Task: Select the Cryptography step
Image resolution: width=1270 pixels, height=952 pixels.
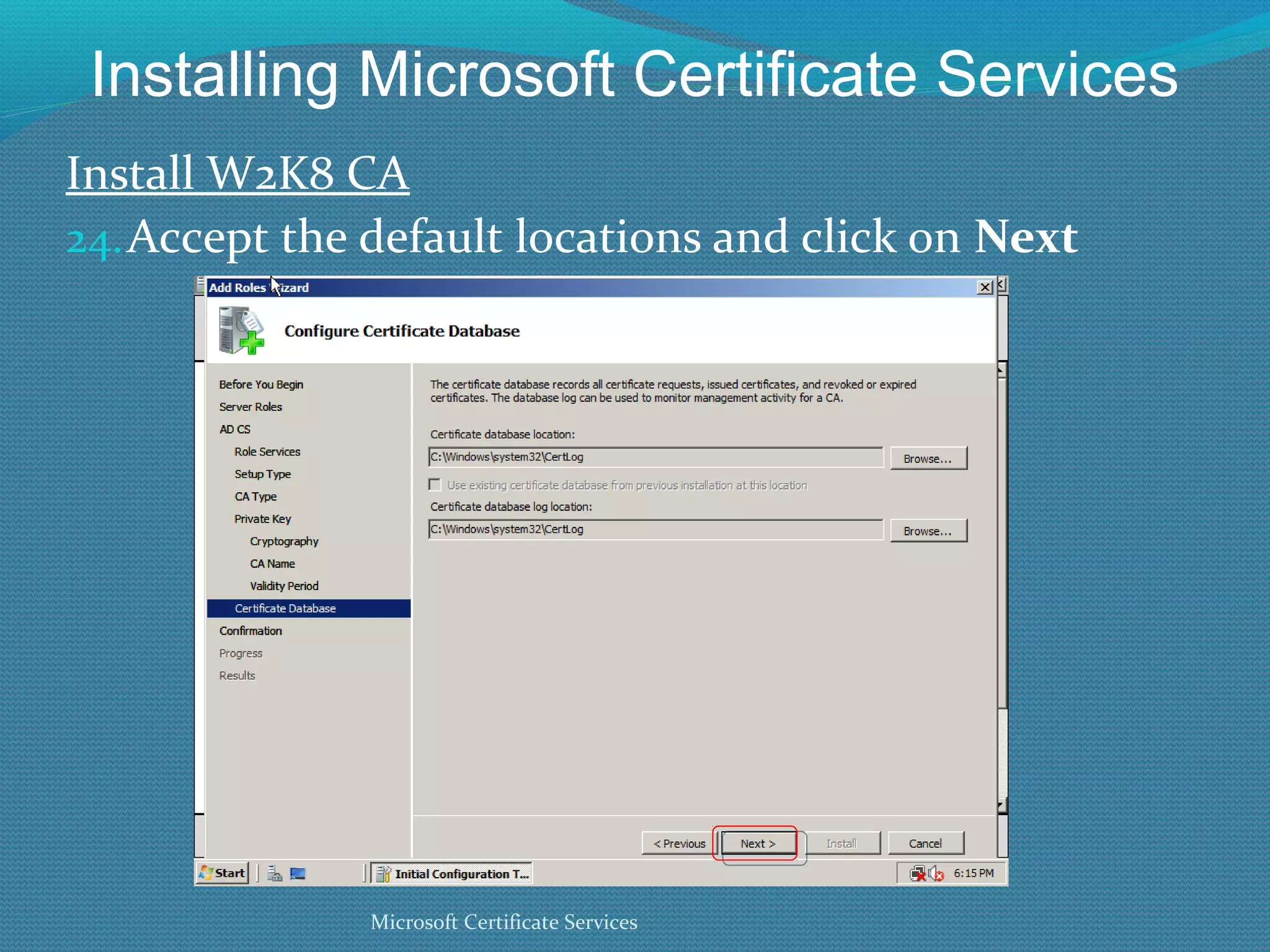Action: click(x=284, y=541)
